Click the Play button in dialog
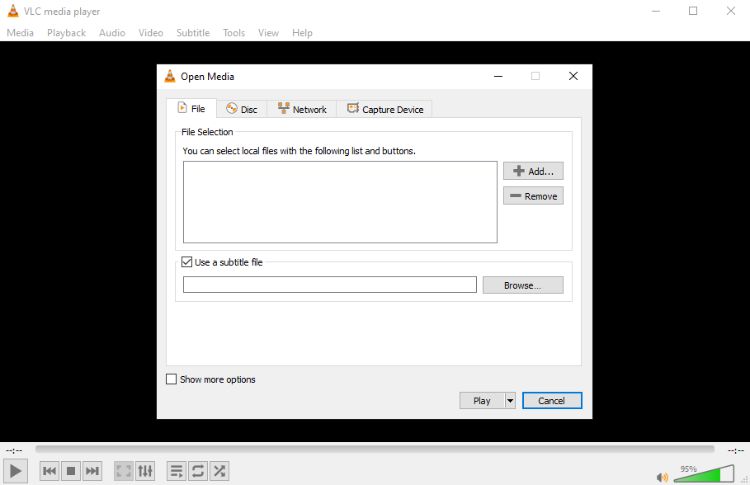 coord(482,401)
